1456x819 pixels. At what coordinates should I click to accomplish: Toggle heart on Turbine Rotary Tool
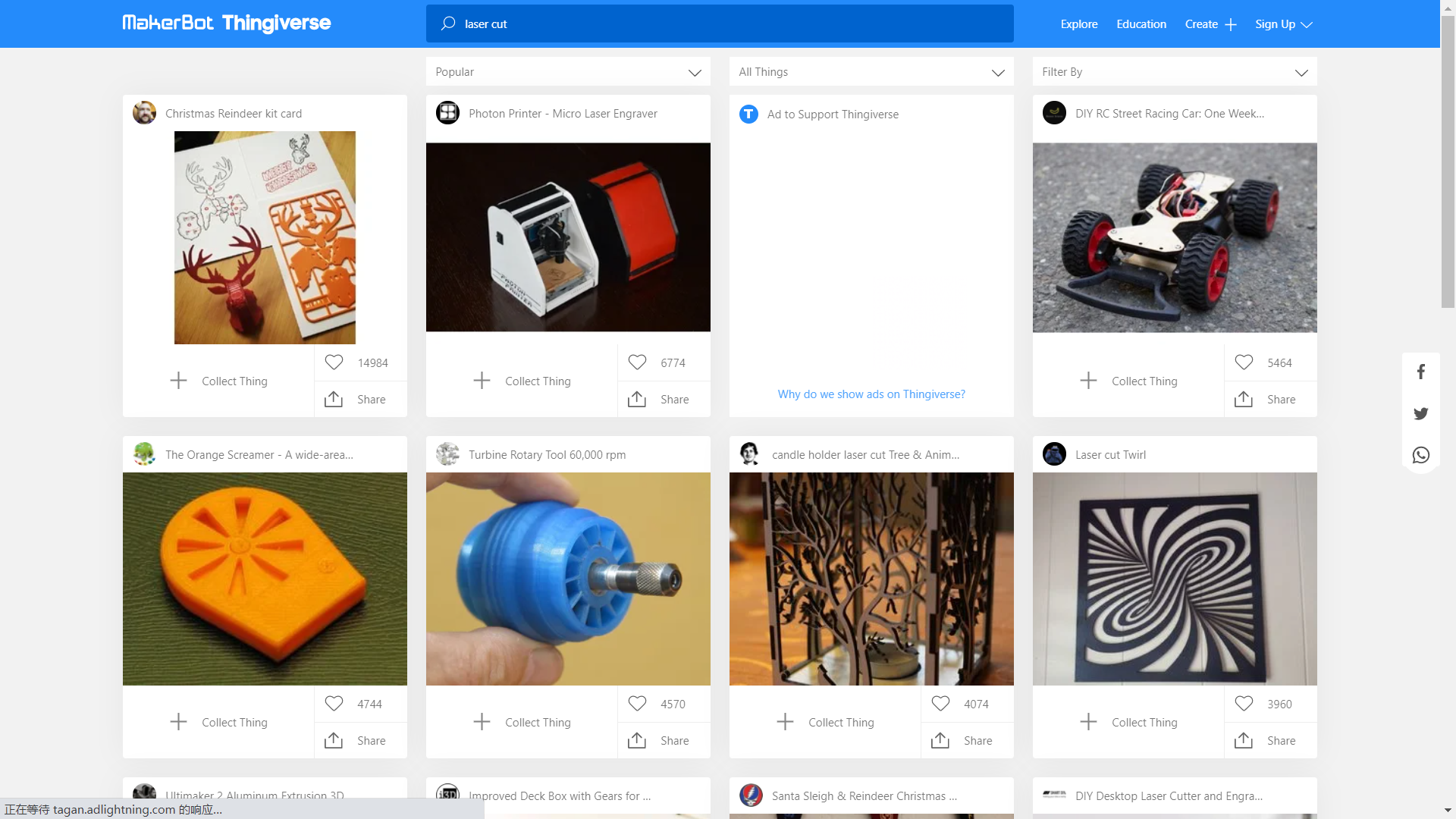[637, 704]
